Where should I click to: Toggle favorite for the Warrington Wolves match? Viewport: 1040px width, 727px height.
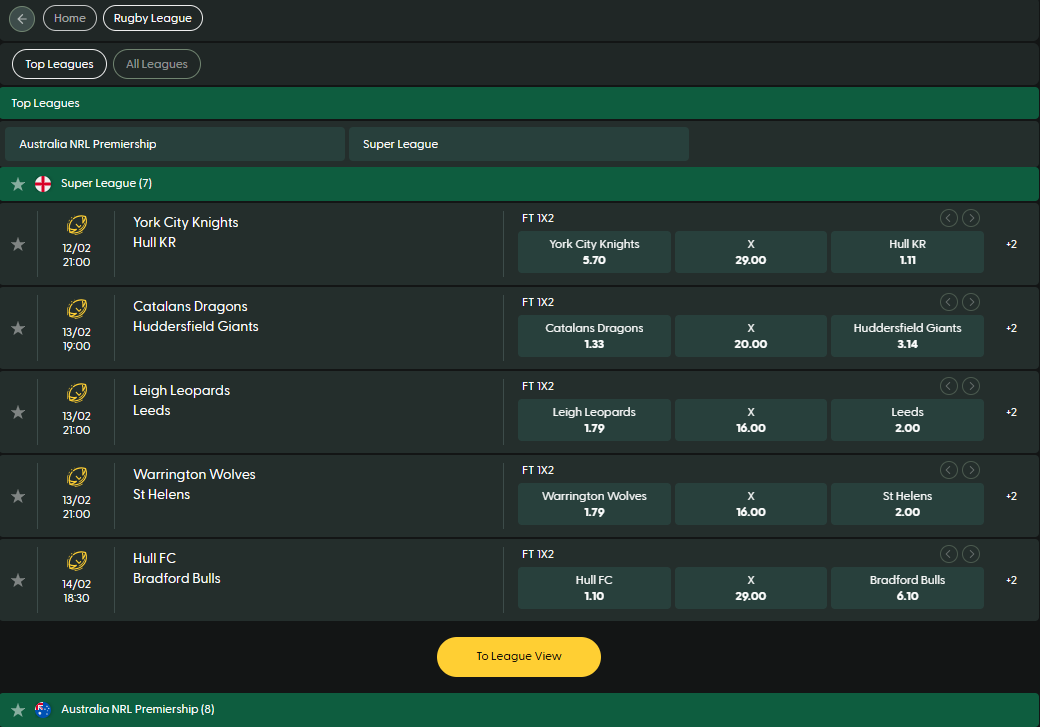click(x=17, y=495)
